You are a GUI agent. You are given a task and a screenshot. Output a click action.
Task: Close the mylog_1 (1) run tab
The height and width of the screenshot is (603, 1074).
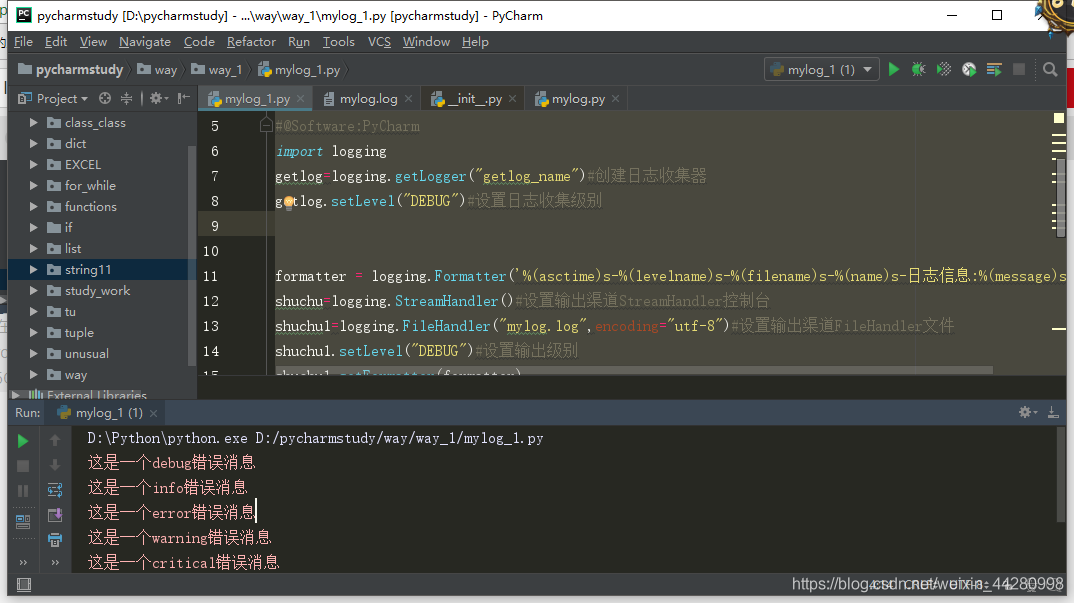coord(153,413)
